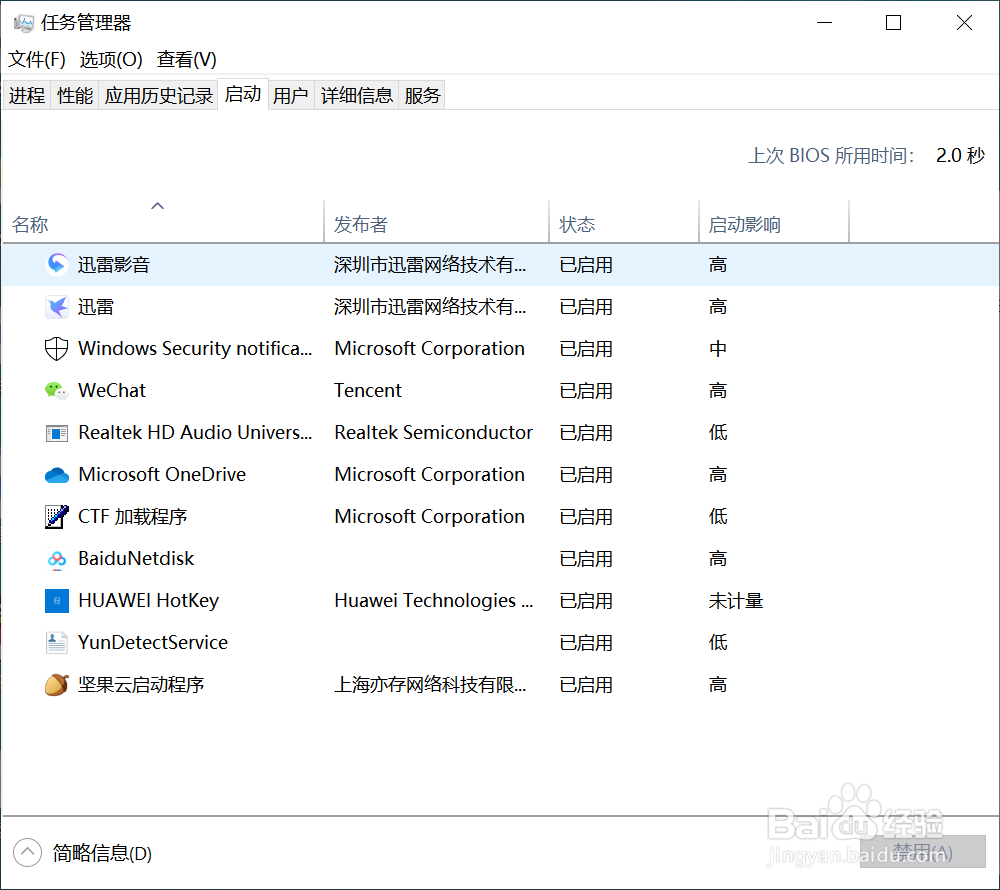Click the 迅雷 (Thunder) application icon

57,306
